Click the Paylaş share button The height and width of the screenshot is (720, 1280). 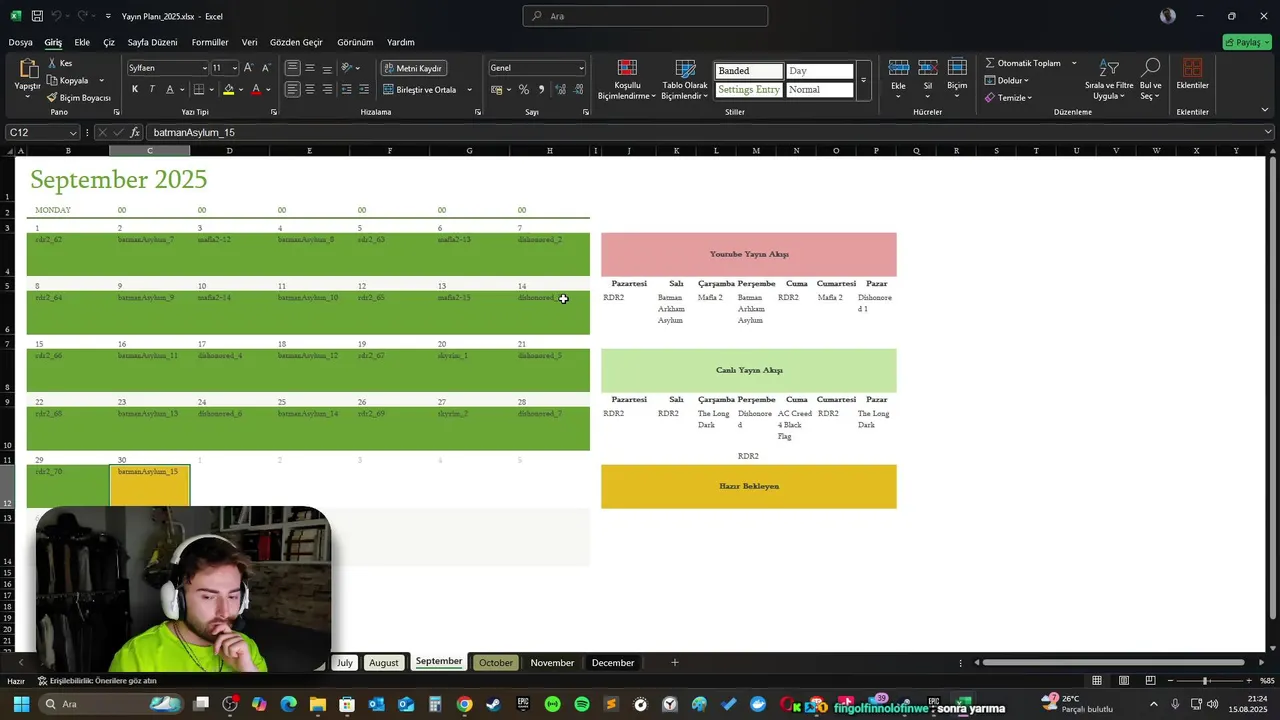(1247, 42)
